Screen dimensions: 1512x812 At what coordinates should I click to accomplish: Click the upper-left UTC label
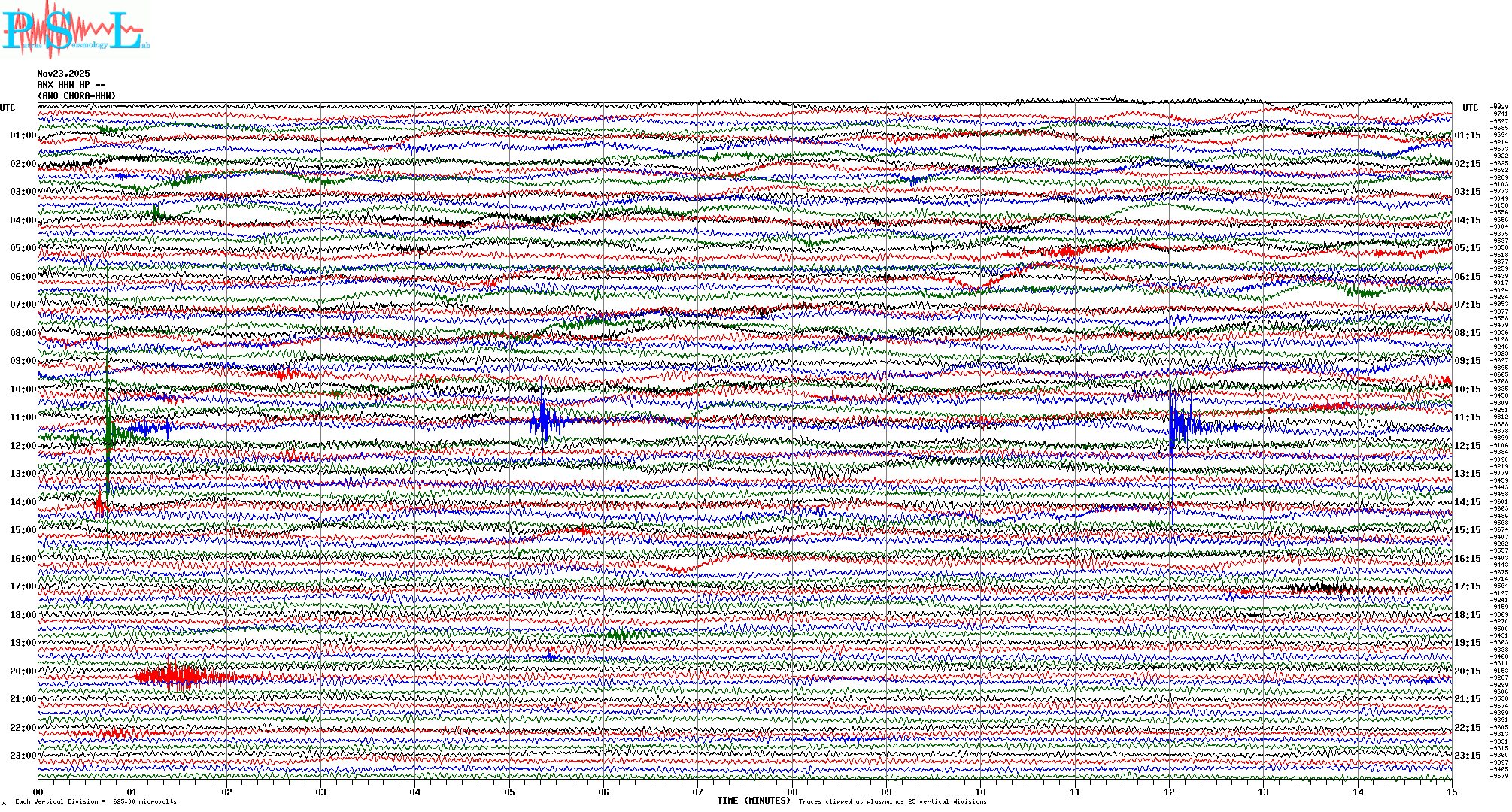pyautogui.click(x=8, y=108)
